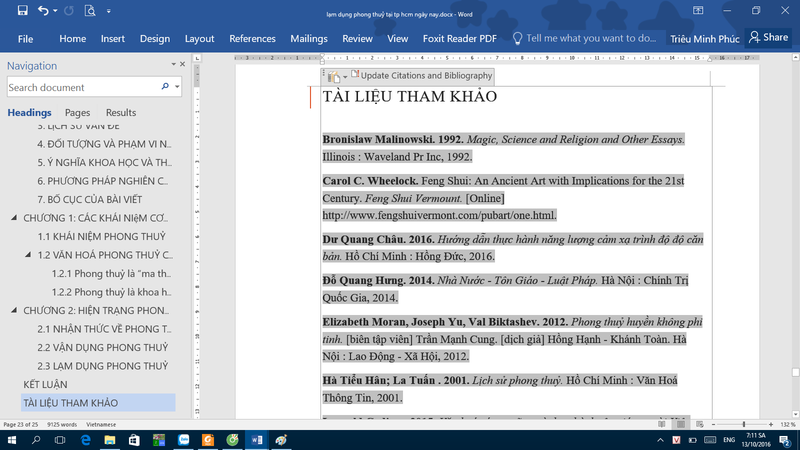Image resolution: width=800 pixels, height=450 pixels.
Task: Collapse the 1.2 VĂN HOÁ PHONG THUỶ heading
Action: [x=27, y=255]
